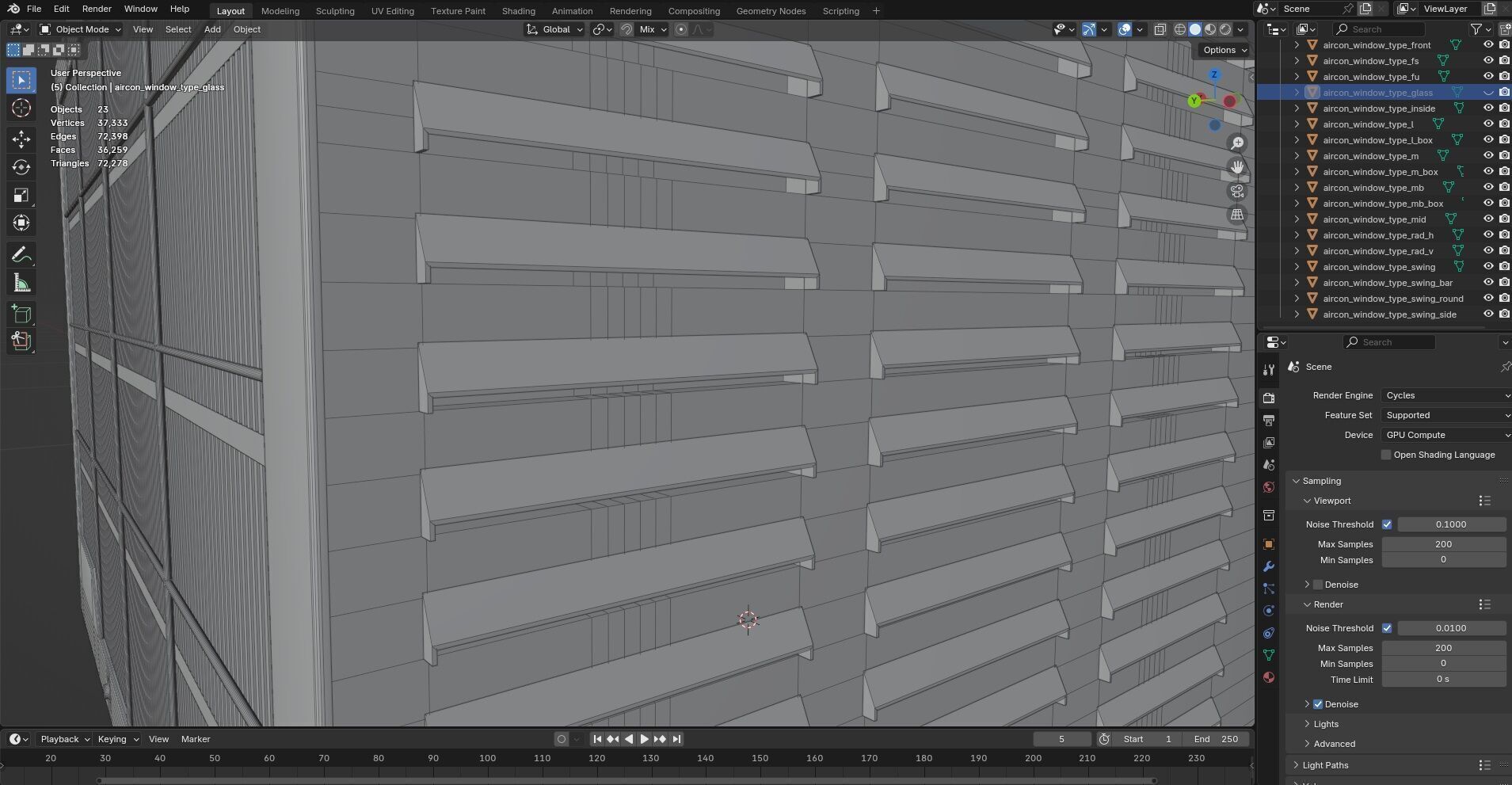
Task: Open the Render Engine dropdown
Action: 1446,395
